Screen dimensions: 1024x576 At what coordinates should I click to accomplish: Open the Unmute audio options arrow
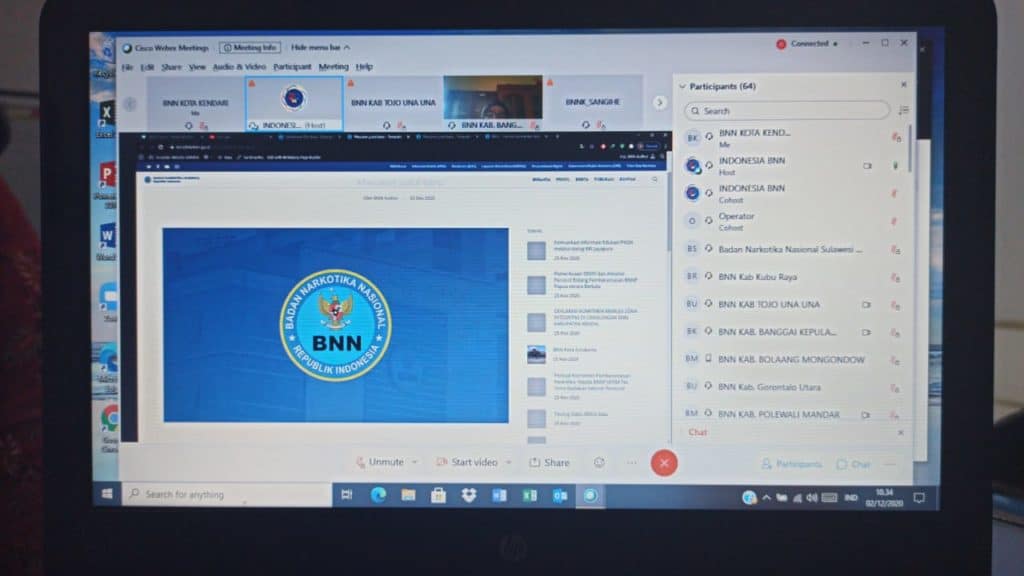click(x=415, y=462)
